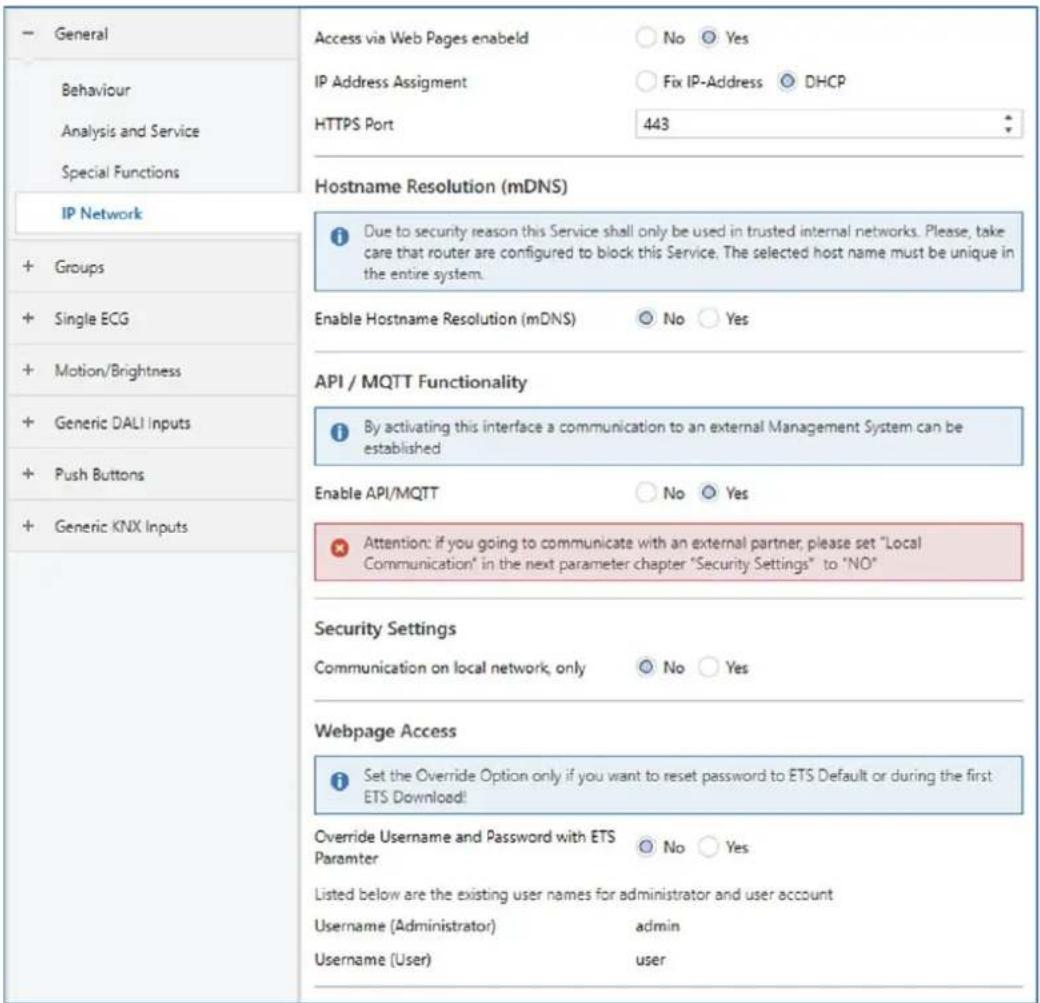Select the Groups tree heading
Viewport: 1040px width, 1003px height.
coord(79,267)
